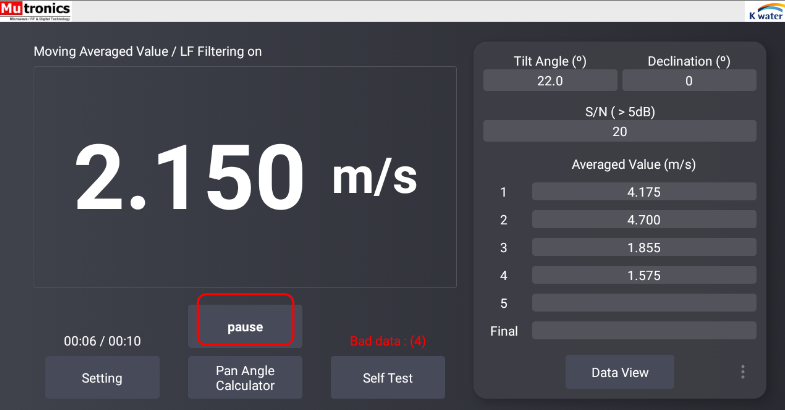Click the large 2.150 m/s velocity display
785x410 pixels.
pyautogui.click(x=245, y=178)
